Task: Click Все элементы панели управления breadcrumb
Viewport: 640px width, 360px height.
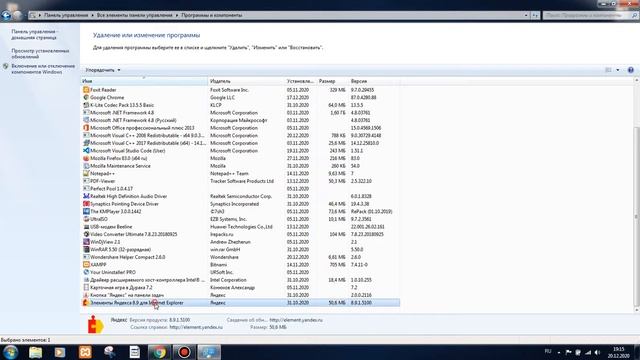Action: (134, 15)
